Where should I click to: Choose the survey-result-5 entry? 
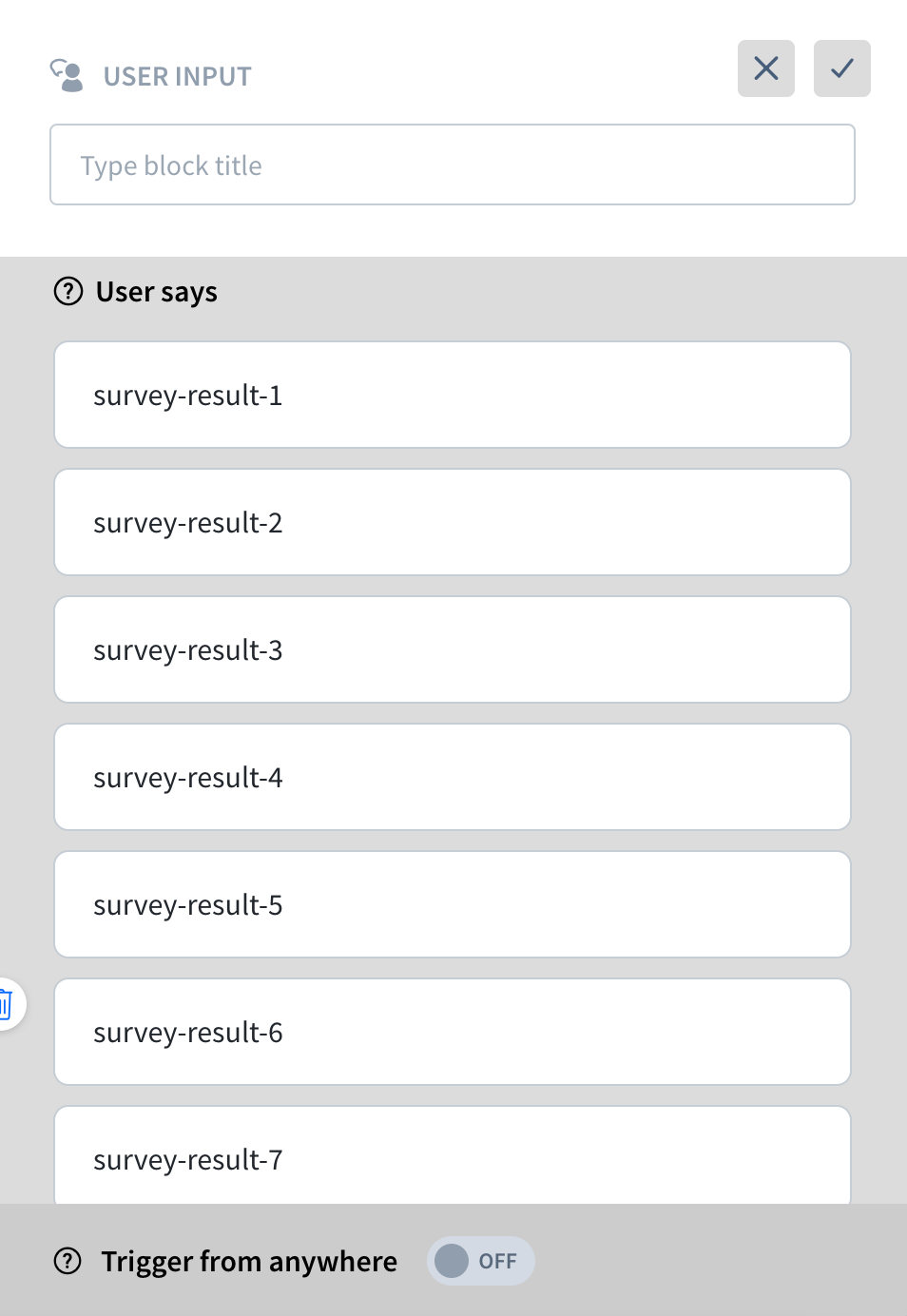pos(453,904)
